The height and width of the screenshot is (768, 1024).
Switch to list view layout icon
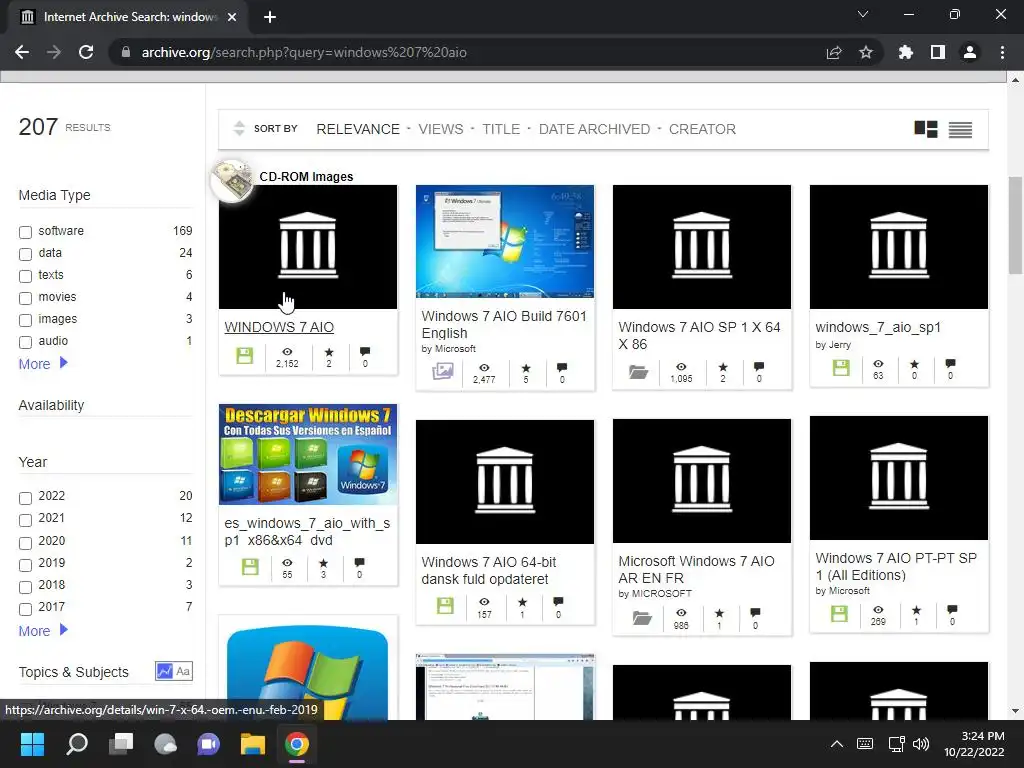click(960, 129)
